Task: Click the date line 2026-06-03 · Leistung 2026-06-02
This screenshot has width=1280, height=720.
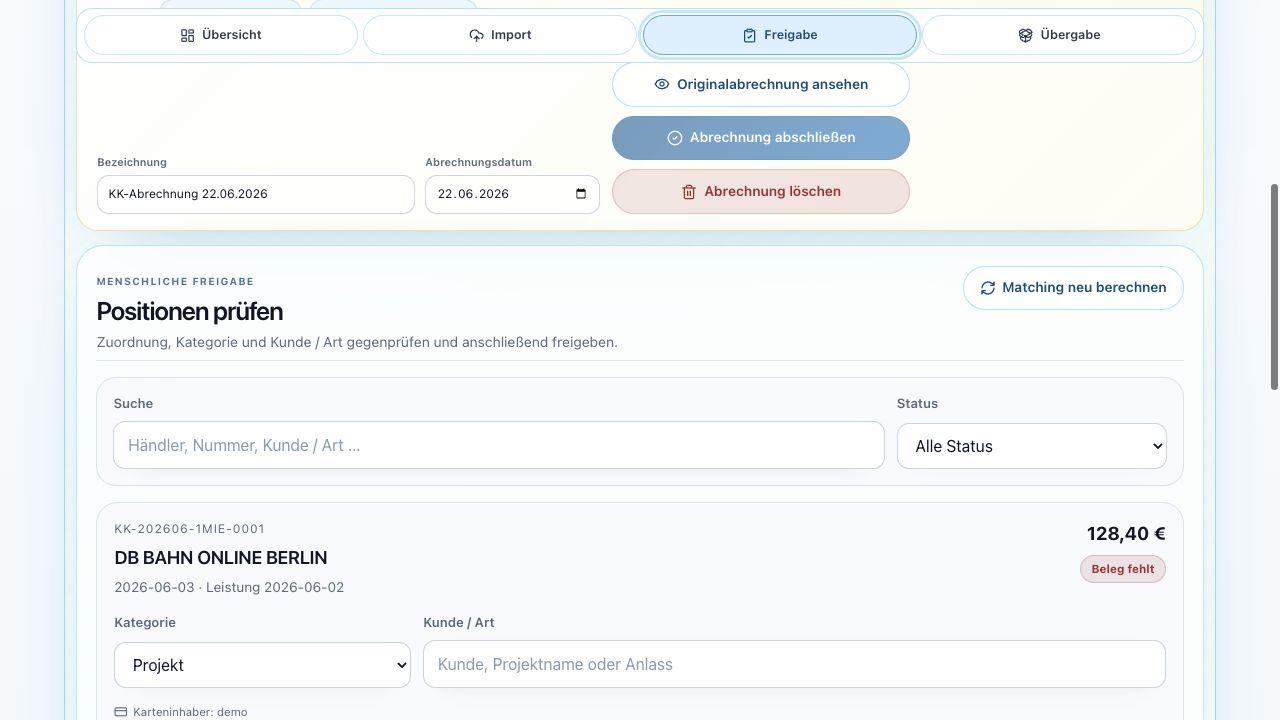Action: 229,587
